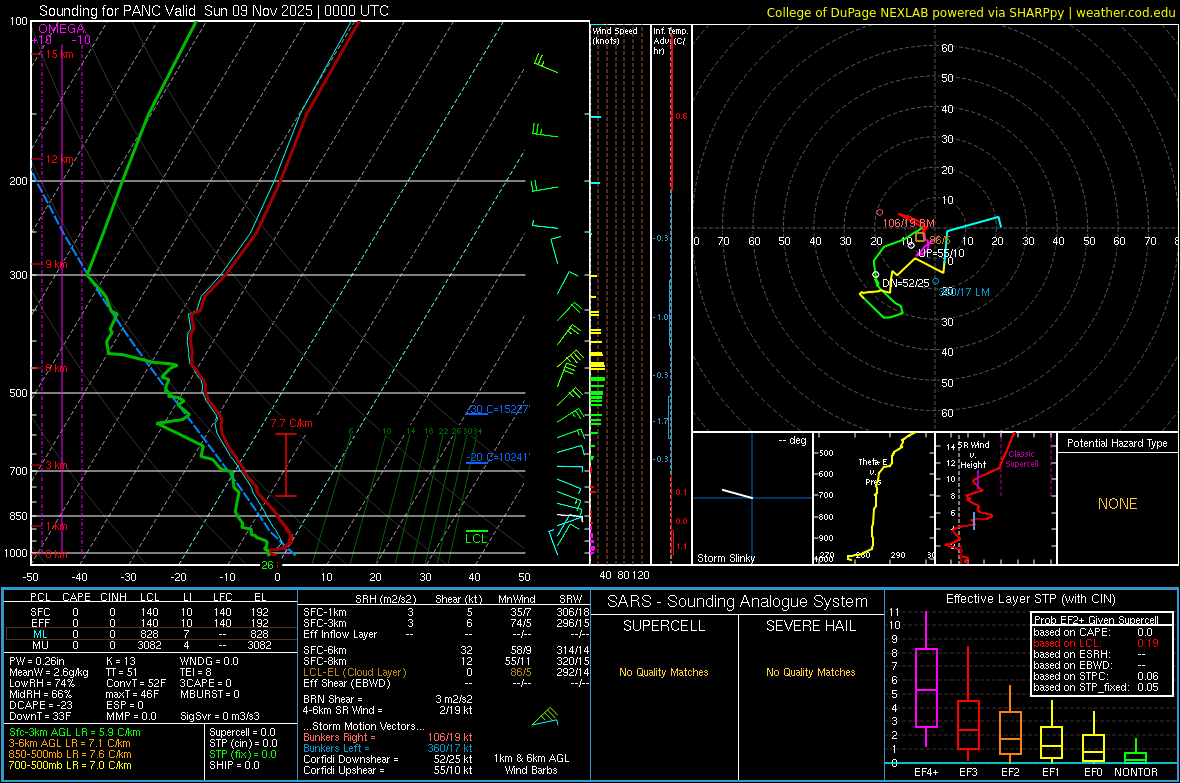Click the 'Supercell = 0.0' composite value
The image size is (1180, 783).
(x=242, y=732)
